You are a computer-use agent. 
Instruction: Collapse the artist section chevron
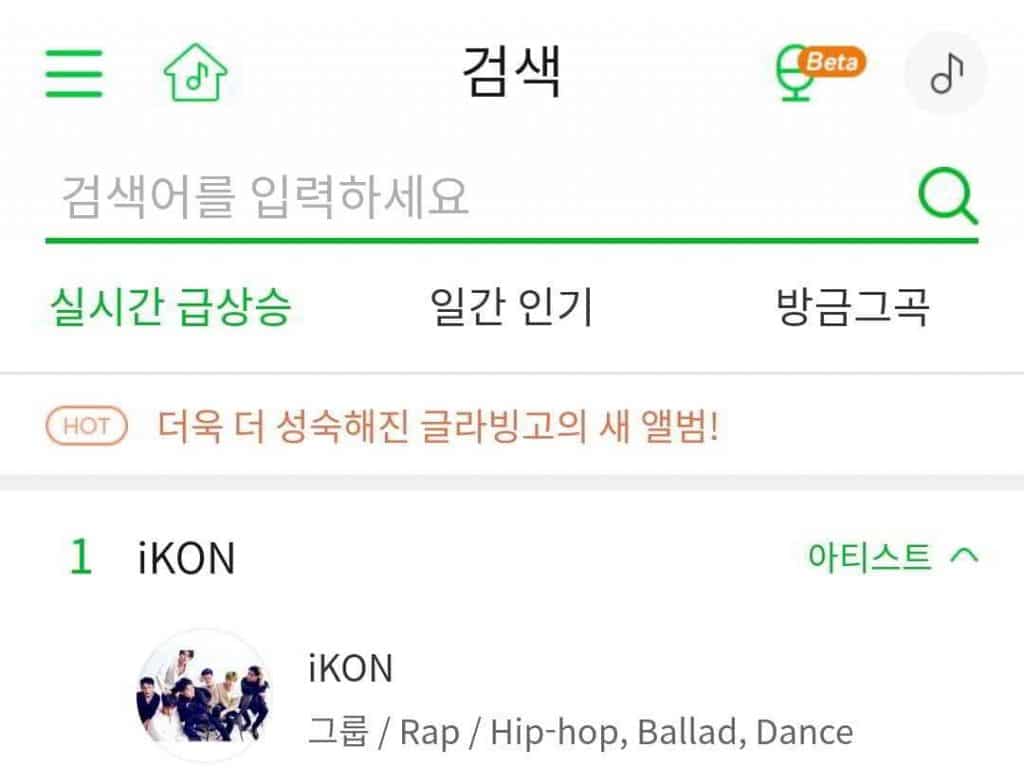coord(964,556)
